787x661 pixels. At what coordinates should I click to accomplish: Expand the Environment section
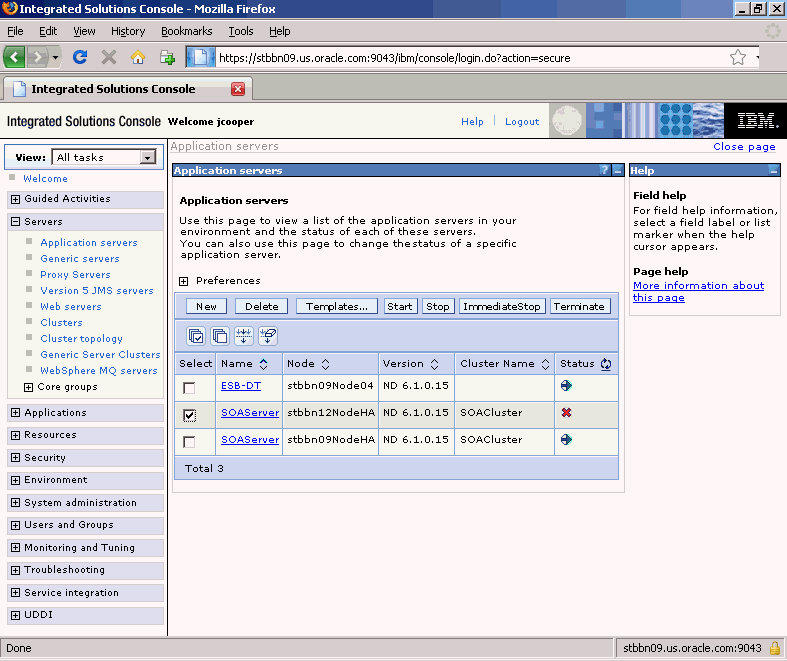16,480
